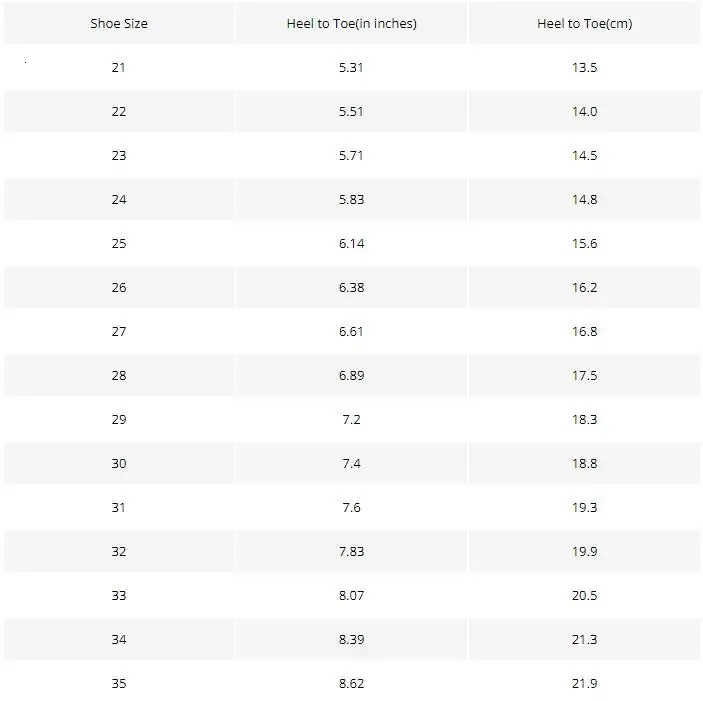This screenshot has height=701, width=703.
Task: Click the 7.6 inches value
Action: 351,508
